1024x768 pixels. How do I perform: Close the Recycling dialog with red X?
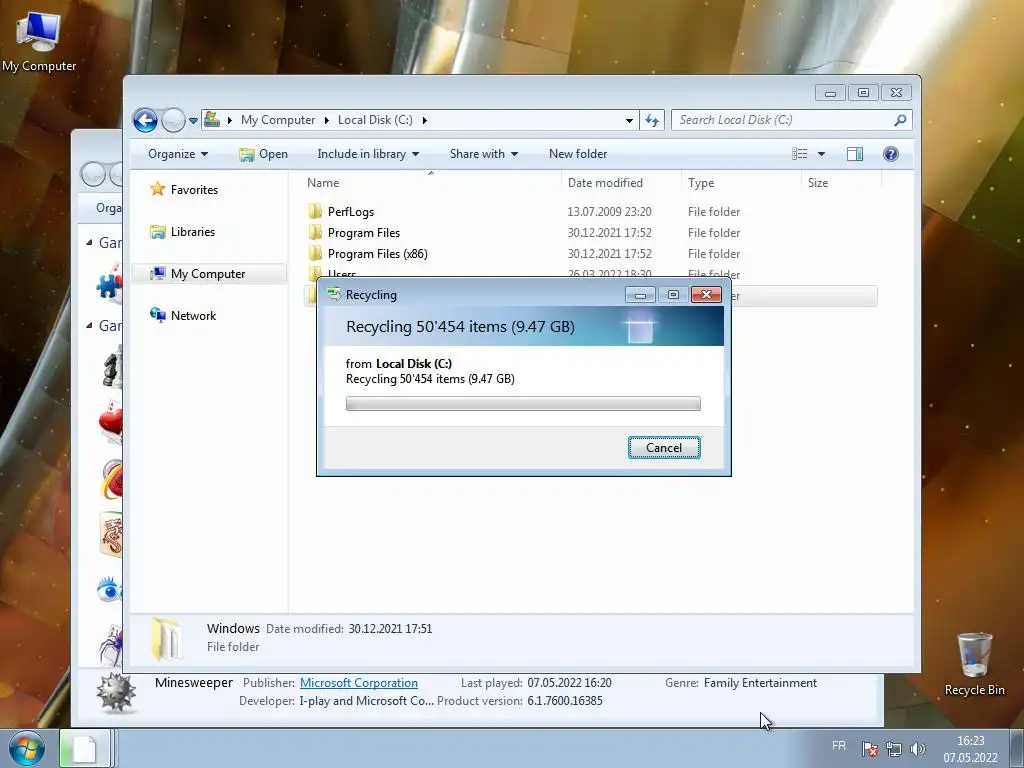(706, 295)
